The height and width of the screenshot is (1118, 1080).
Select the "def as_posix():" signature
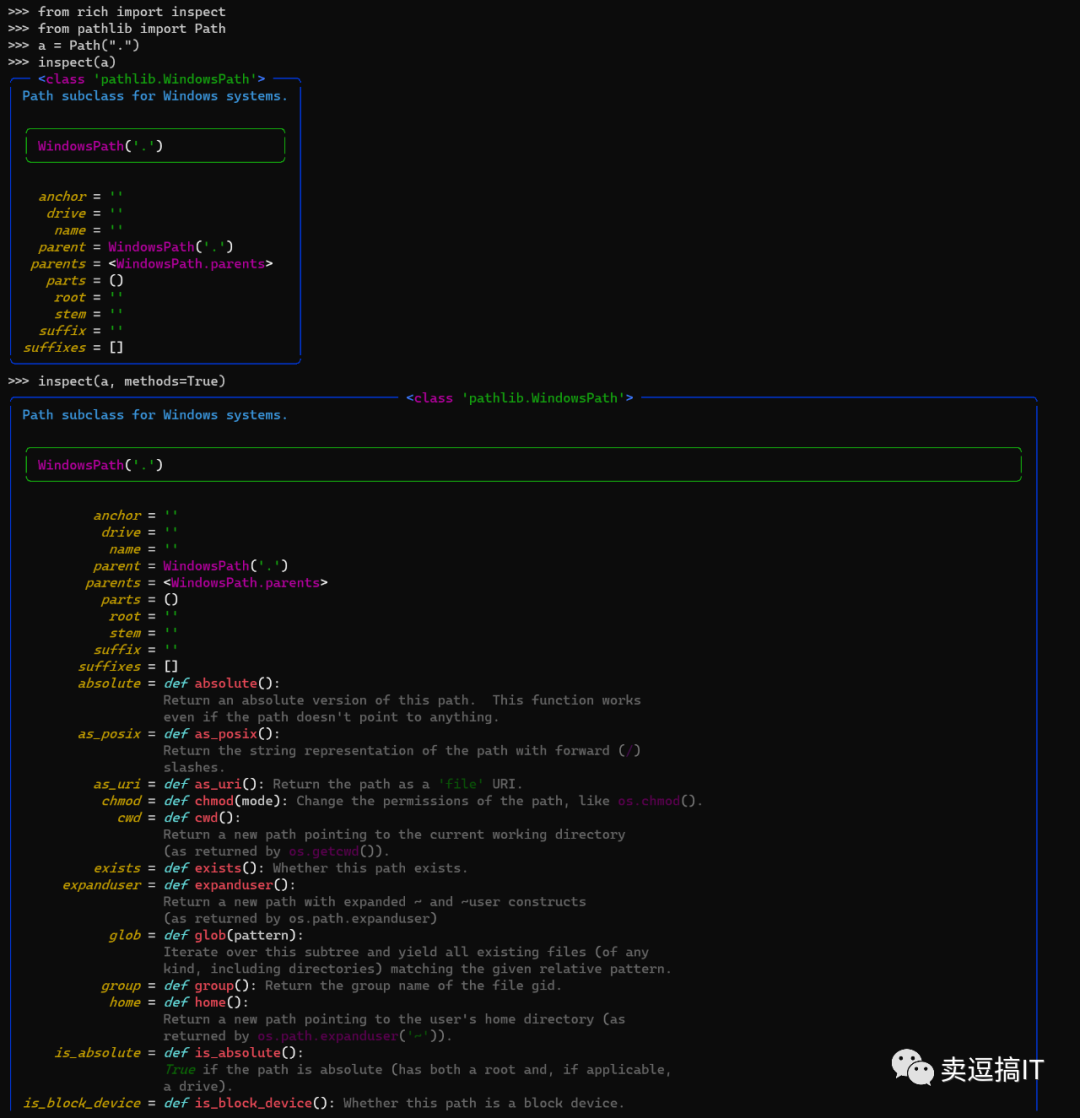[x=222, y=734]
